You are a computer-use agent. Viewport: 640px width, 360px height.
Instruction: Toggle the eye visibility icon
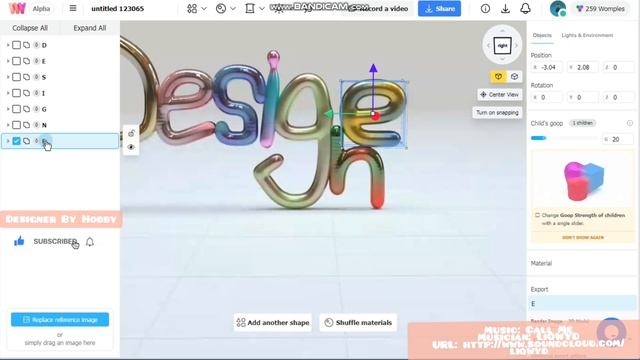131,147
